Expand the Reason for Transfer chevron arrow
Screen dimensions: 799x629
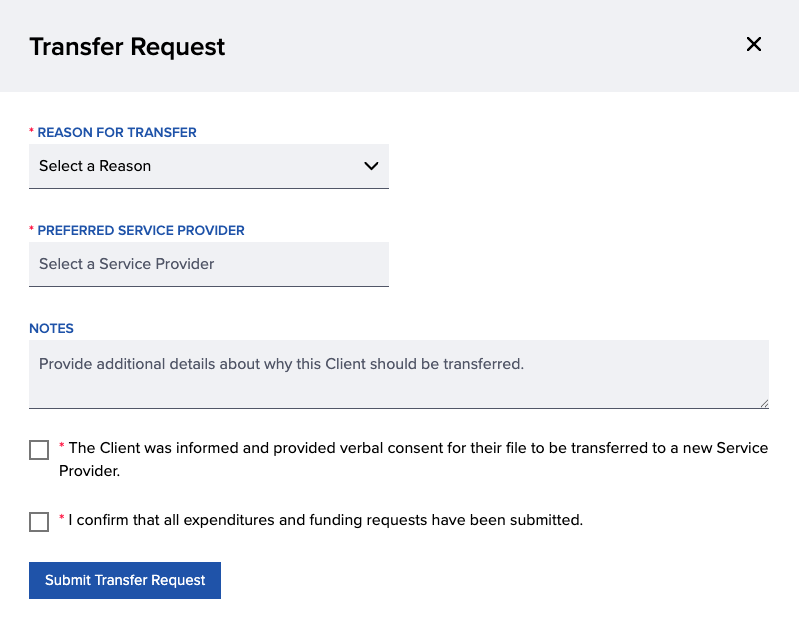[371, 166]
